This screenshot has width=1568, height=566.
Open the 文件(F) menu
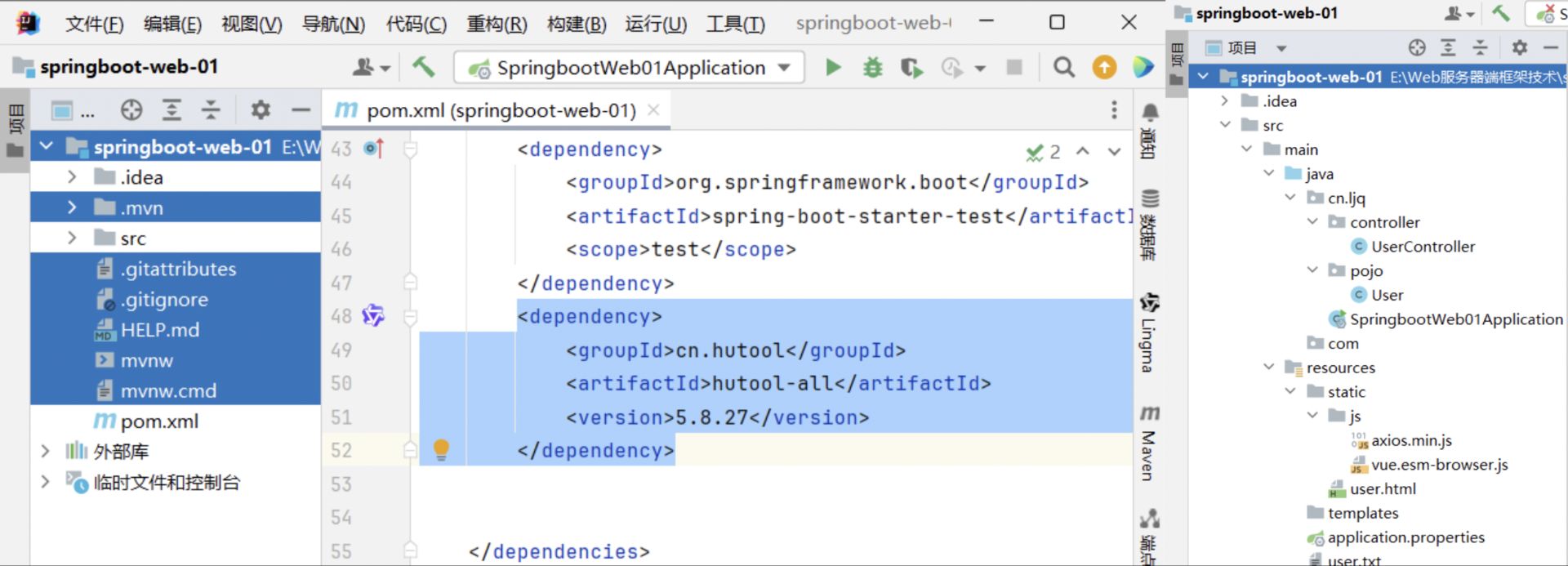coord(94,24)
